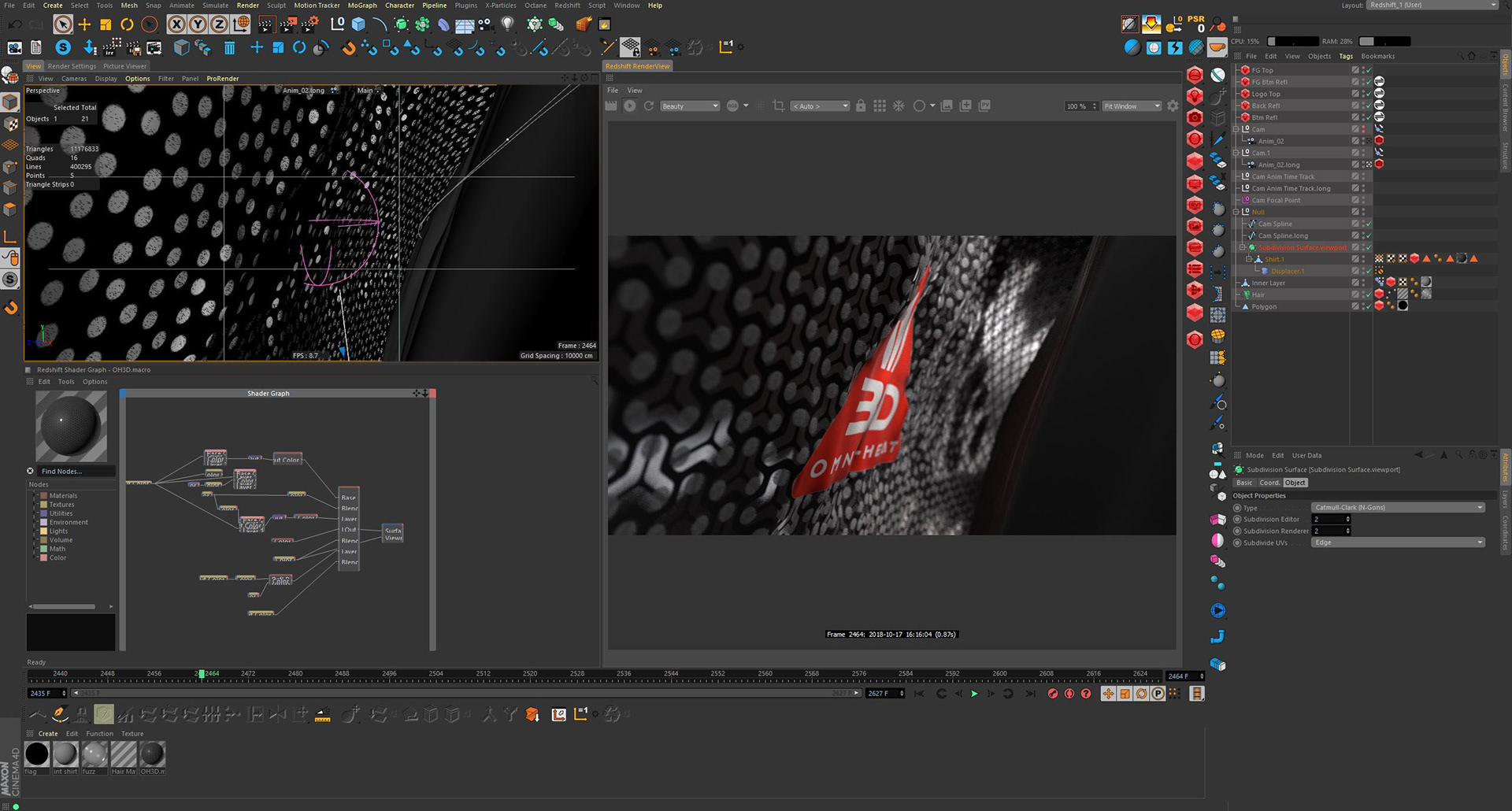Screen dimensions: 1512x811
Task: Collapse the Null object tree
Action: tap(1236, 212)
